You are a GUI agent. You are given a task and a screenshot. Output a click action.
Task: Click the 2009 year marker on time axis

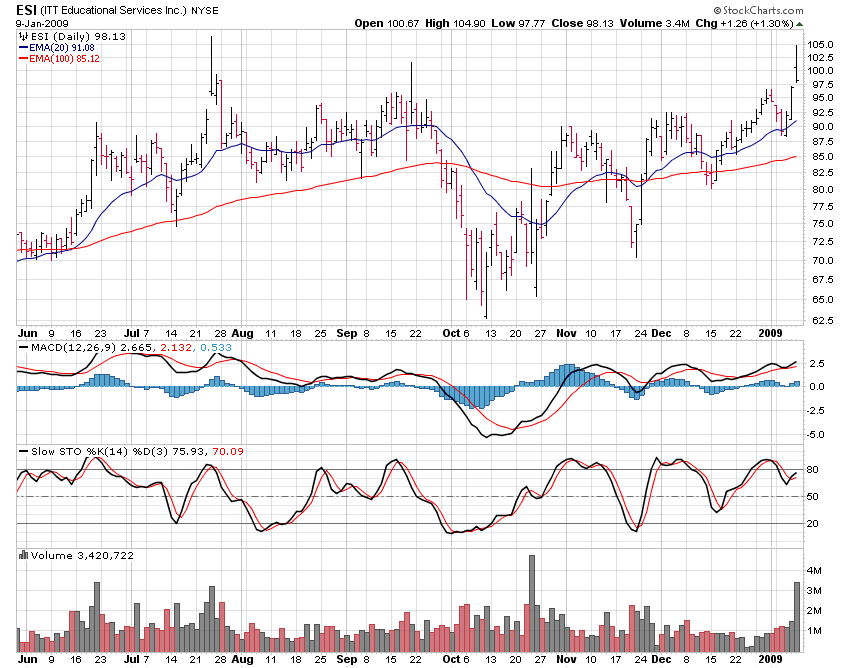coord(769,332)
